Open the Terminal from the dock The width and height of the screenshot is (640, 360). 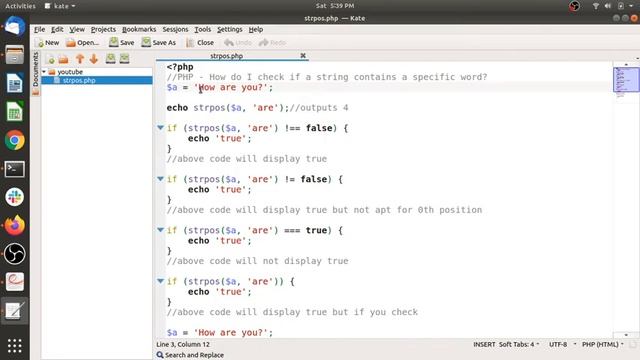pyautogui.click(x=14, y=169)
